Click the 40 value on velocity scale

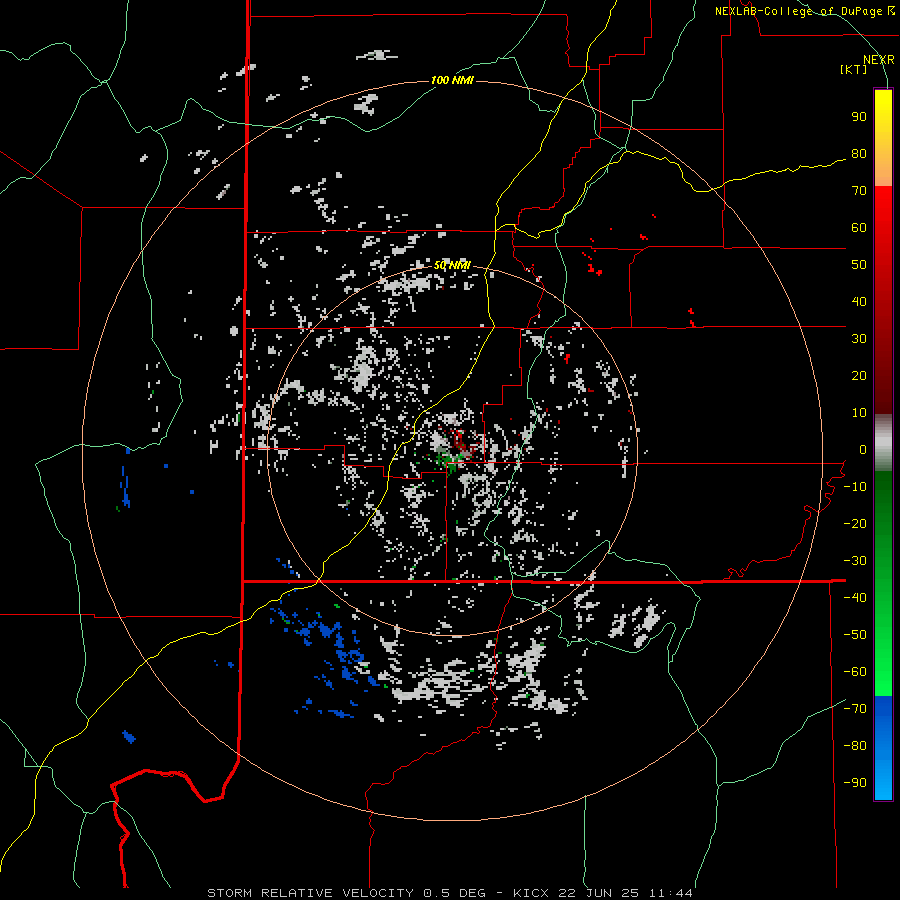tap(859, 302)
